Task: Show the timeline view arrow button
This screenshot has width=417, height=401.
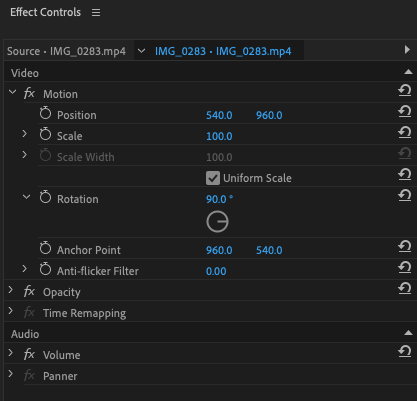Action: (407, 50)
